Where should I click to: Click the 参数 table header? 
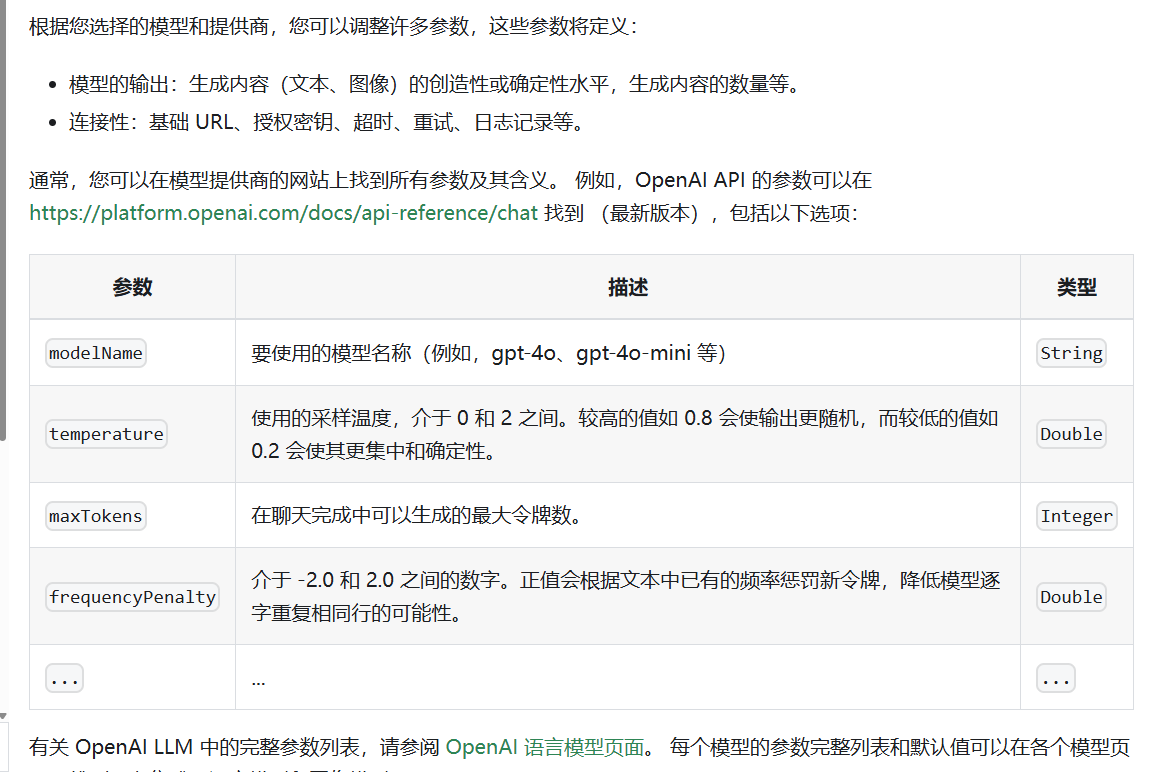[132, 287]
